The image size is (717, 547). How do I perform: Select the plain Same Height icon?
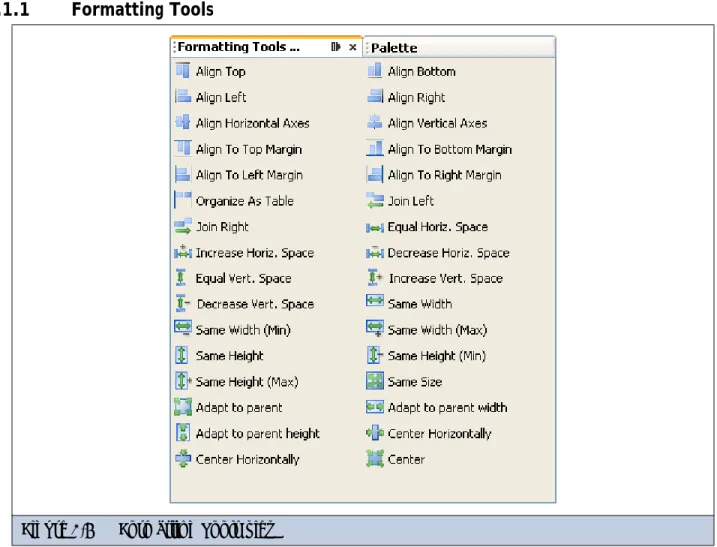(x=182, y=355)
